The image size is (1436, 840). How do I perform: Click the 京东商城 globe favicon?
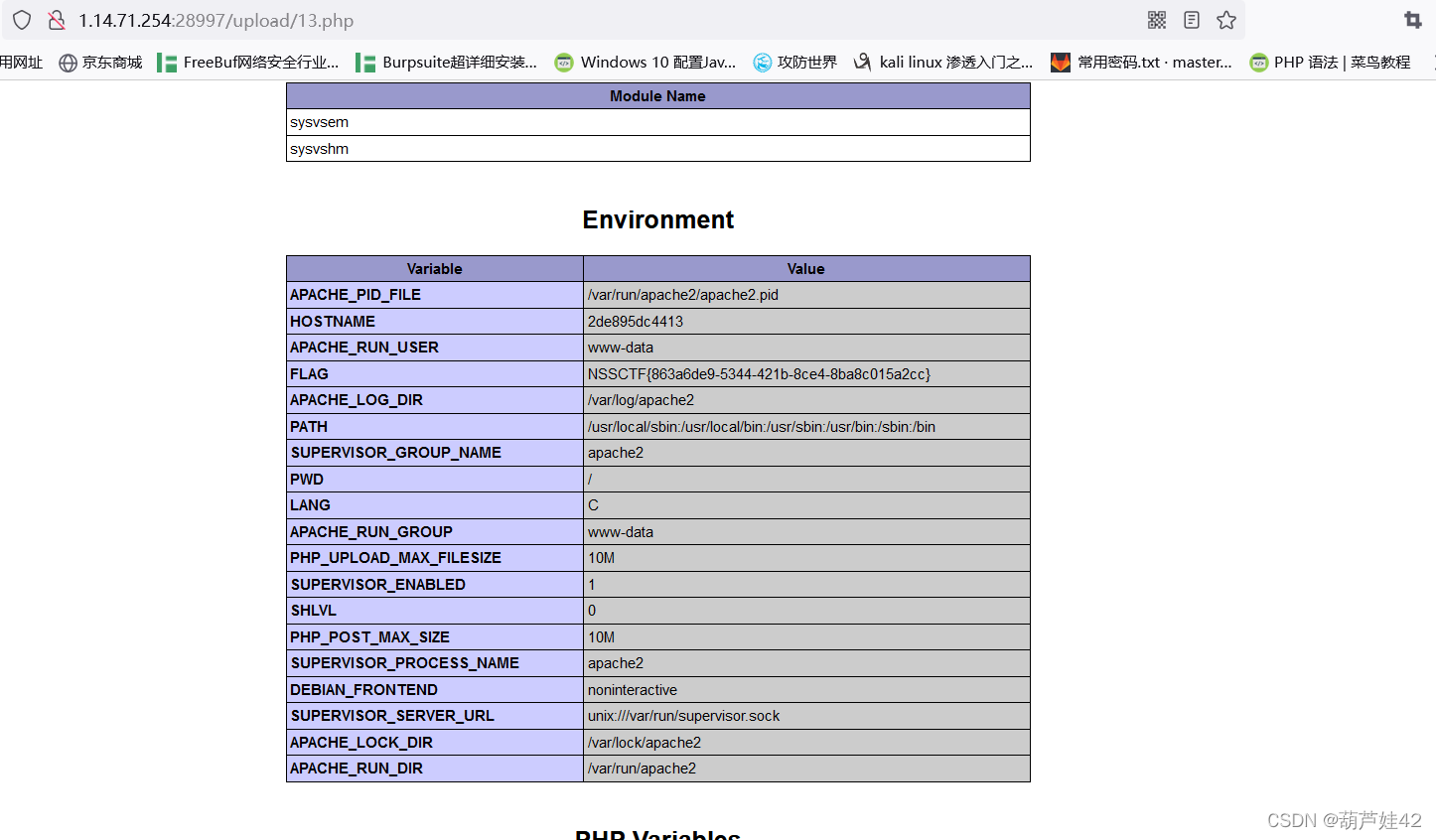[68, 63]
